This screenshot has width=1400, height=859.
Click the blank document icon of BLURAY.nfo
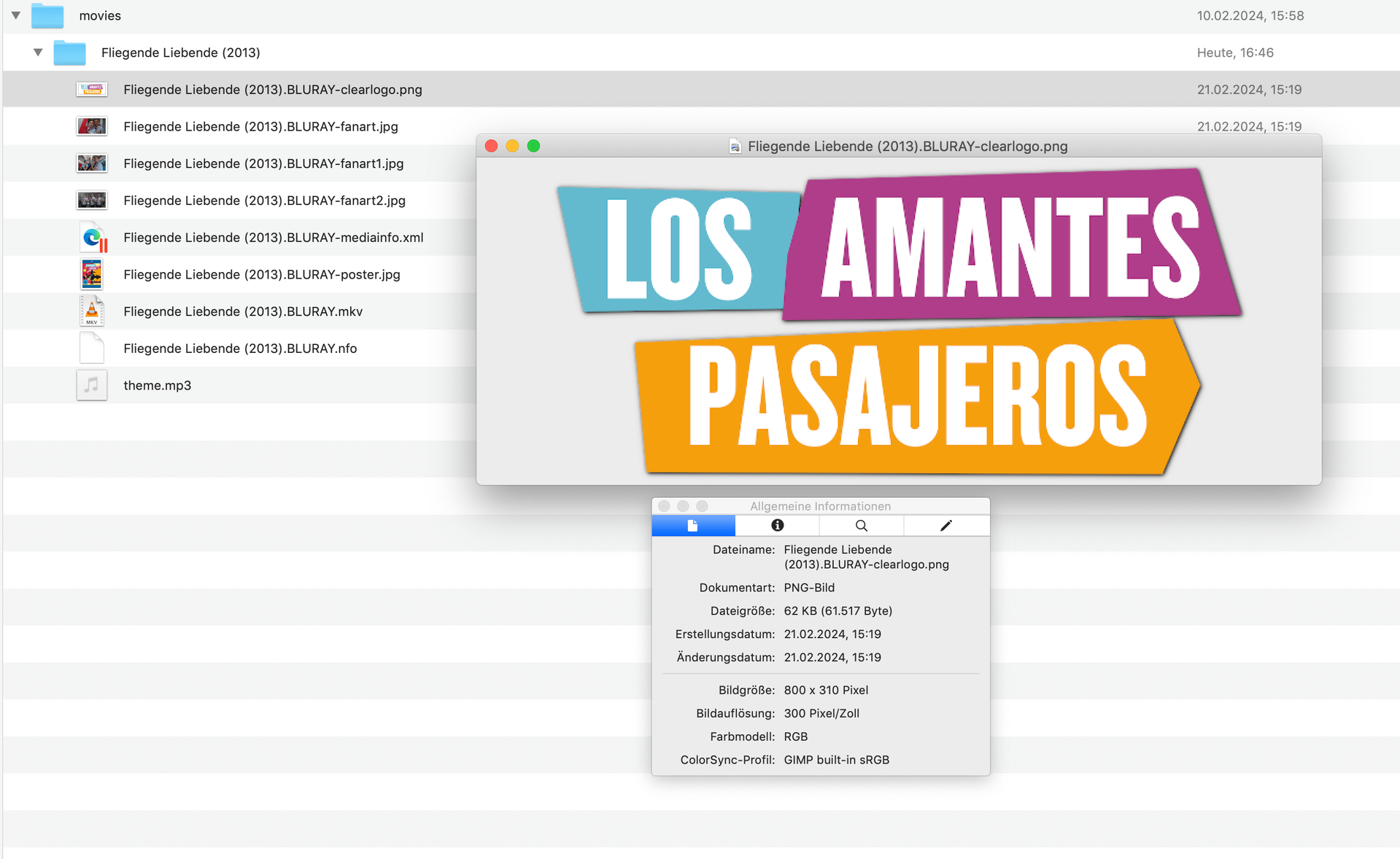pos(92,349)
